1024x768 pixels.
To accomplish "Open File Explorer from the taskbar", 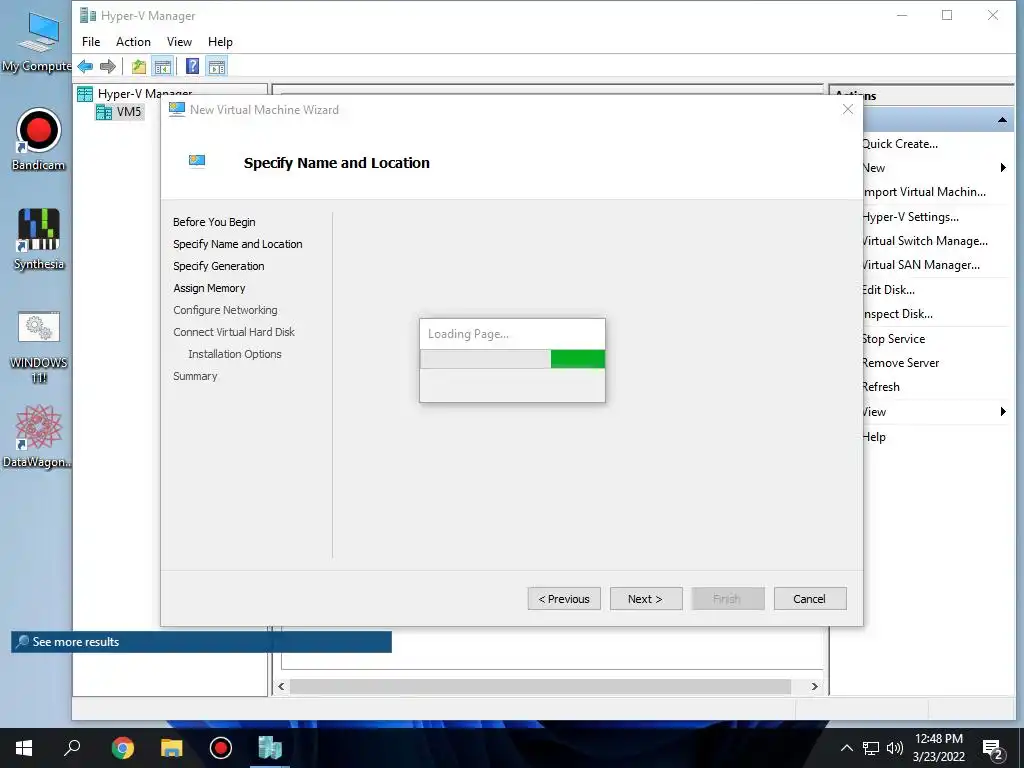I will pos(172,748).
